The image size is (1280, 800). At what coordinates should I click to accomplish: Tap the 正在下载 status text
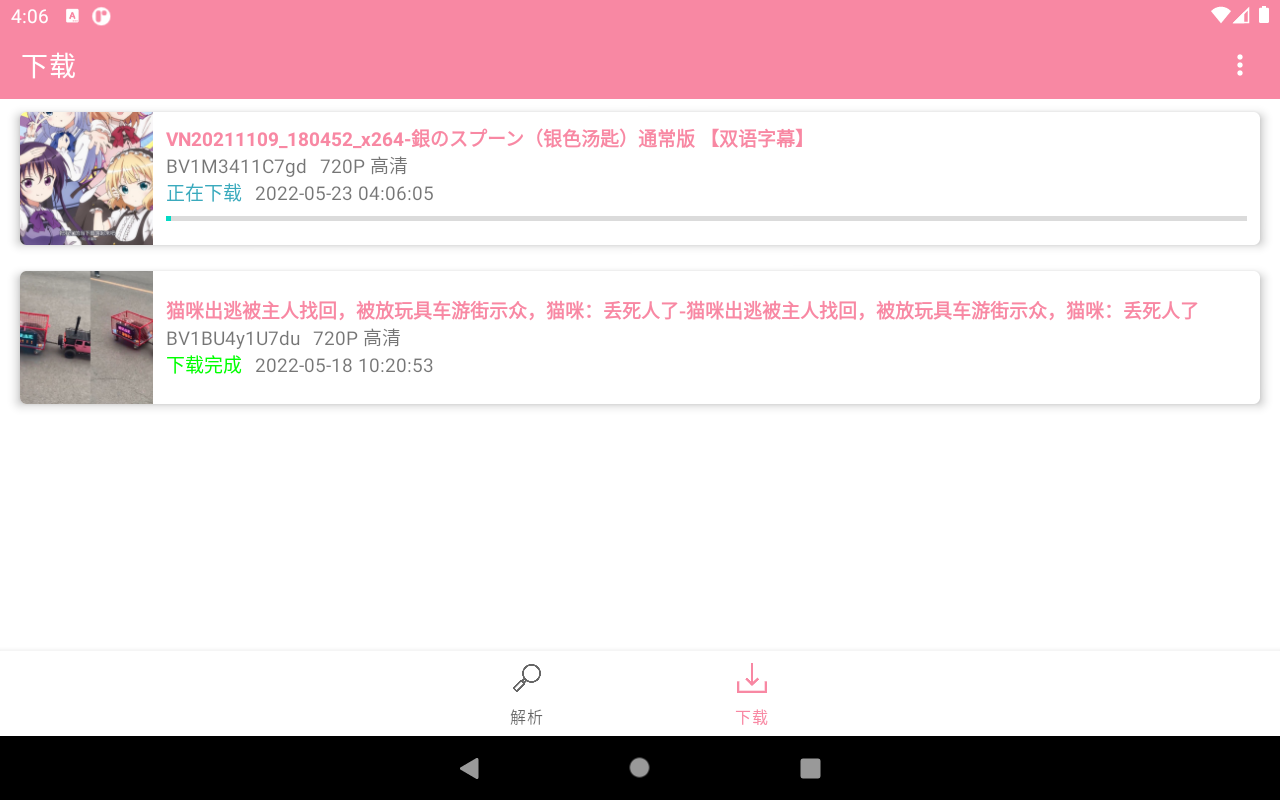click(x=204, y=193)
